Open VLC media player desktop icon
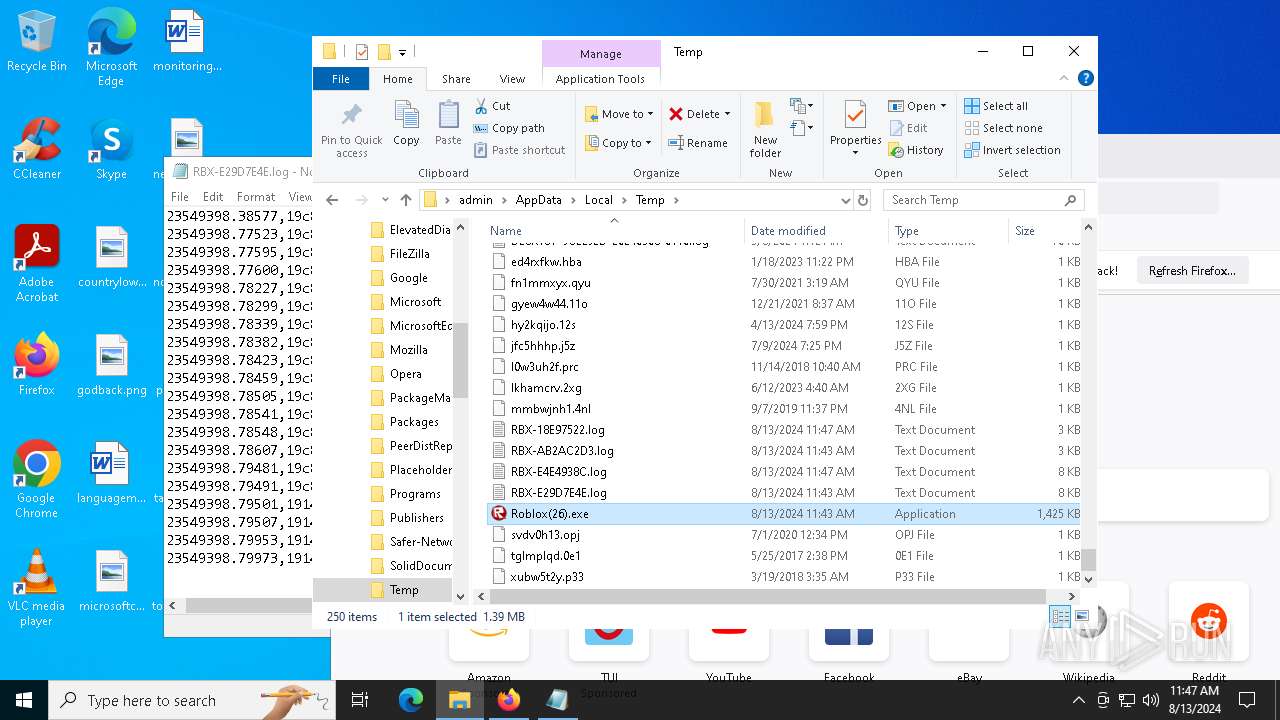 coord(36,588)
